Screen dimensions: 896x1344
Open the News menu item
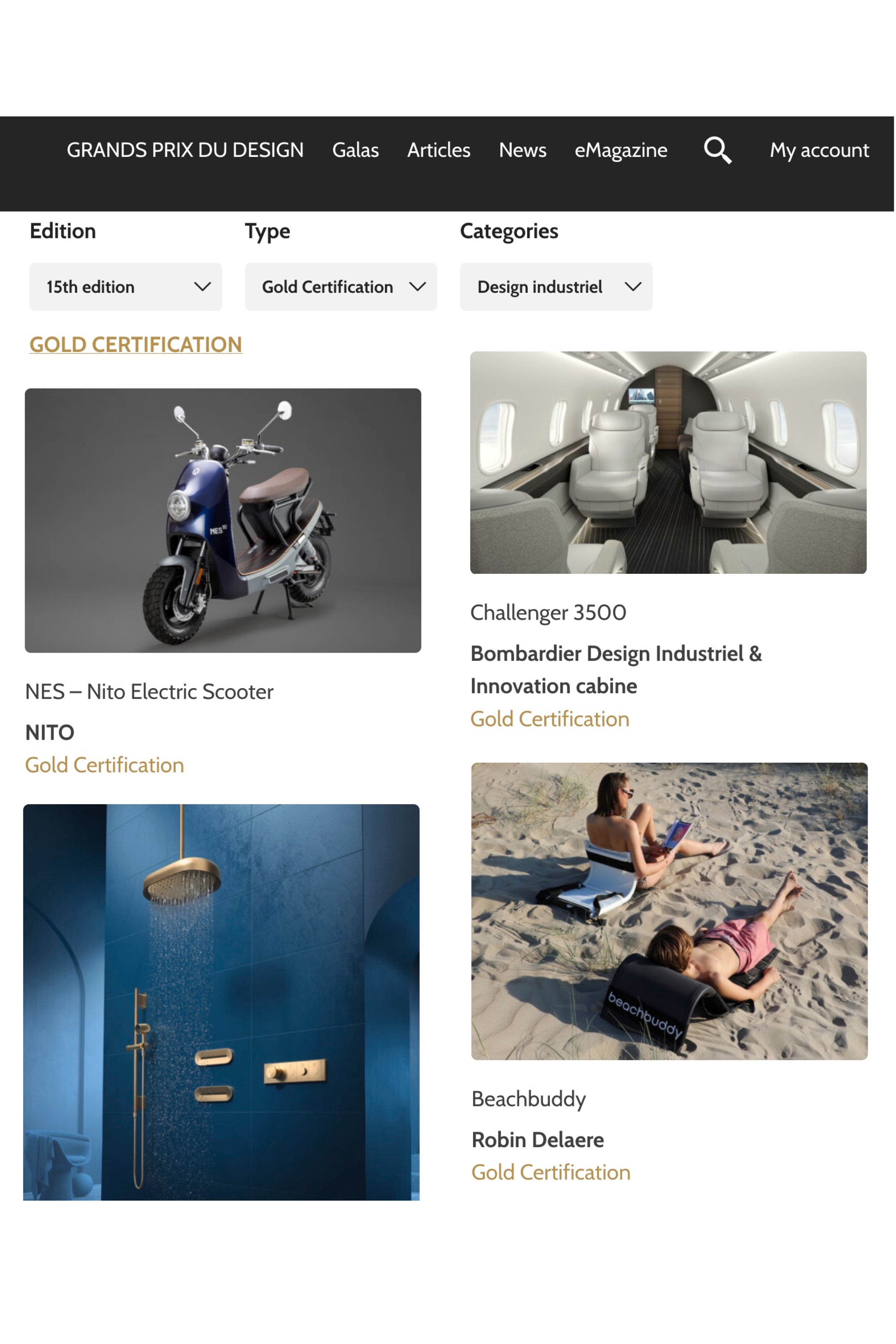click(522, 150)
